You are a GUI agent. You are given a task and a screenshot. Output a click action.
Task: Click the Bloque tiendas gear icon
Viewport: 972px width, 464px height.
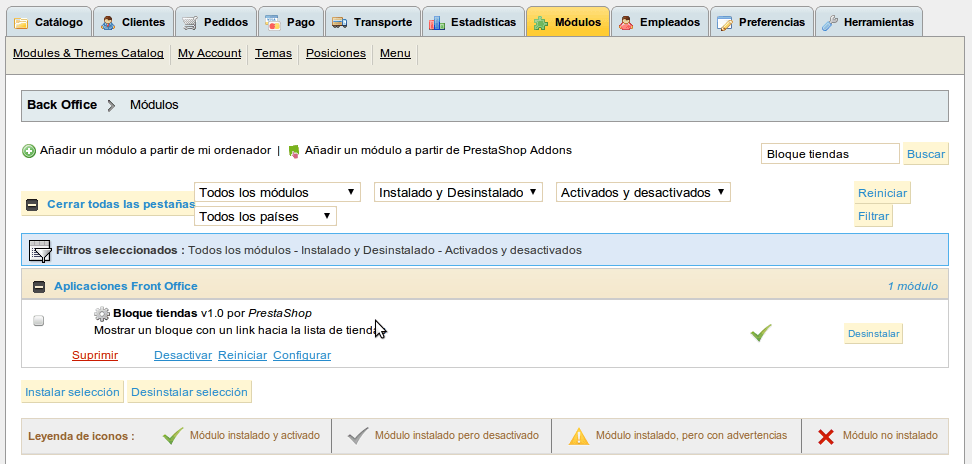coord(102,313)
